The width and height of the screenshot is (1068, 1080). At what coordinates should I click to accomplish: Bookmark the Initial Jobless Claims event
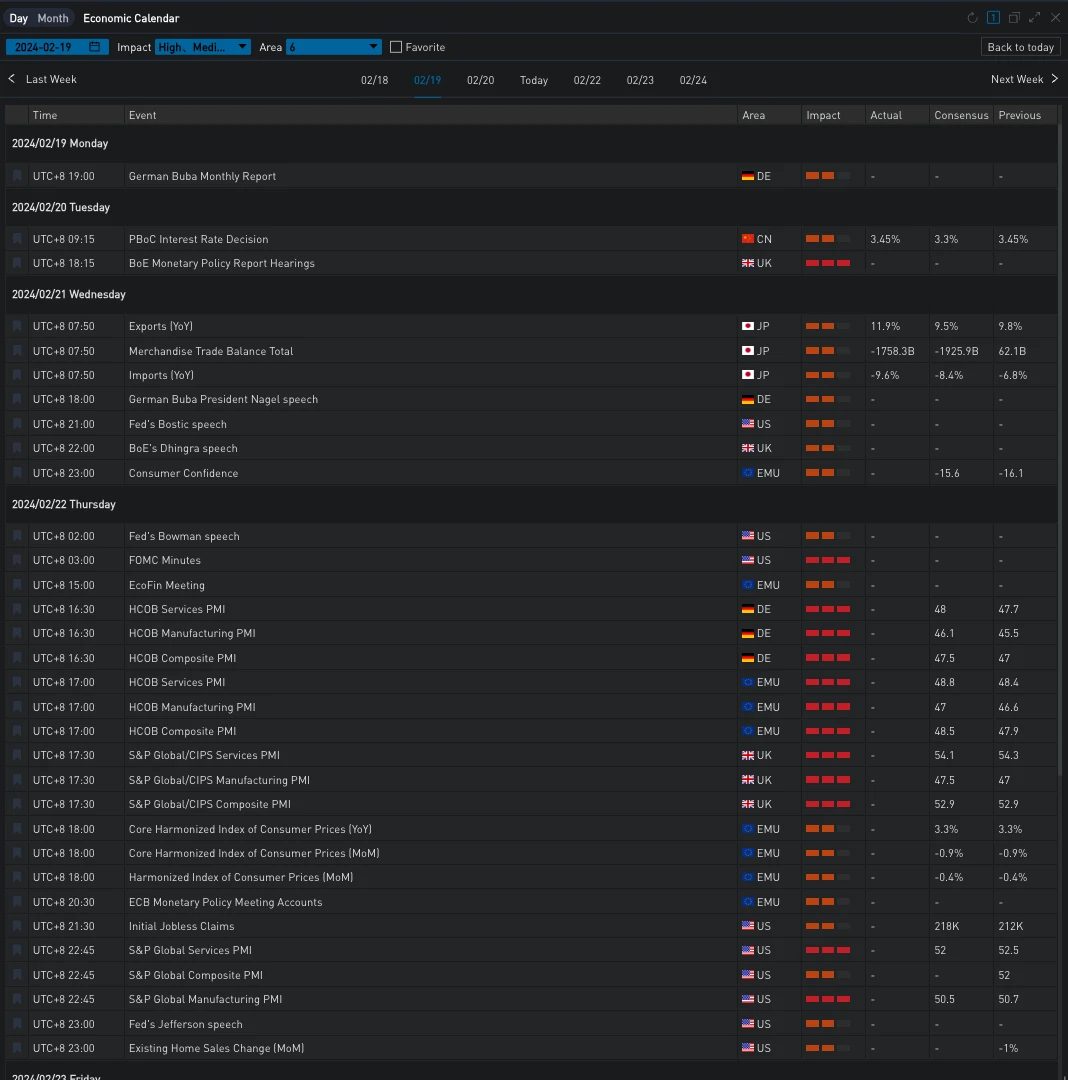17,926
